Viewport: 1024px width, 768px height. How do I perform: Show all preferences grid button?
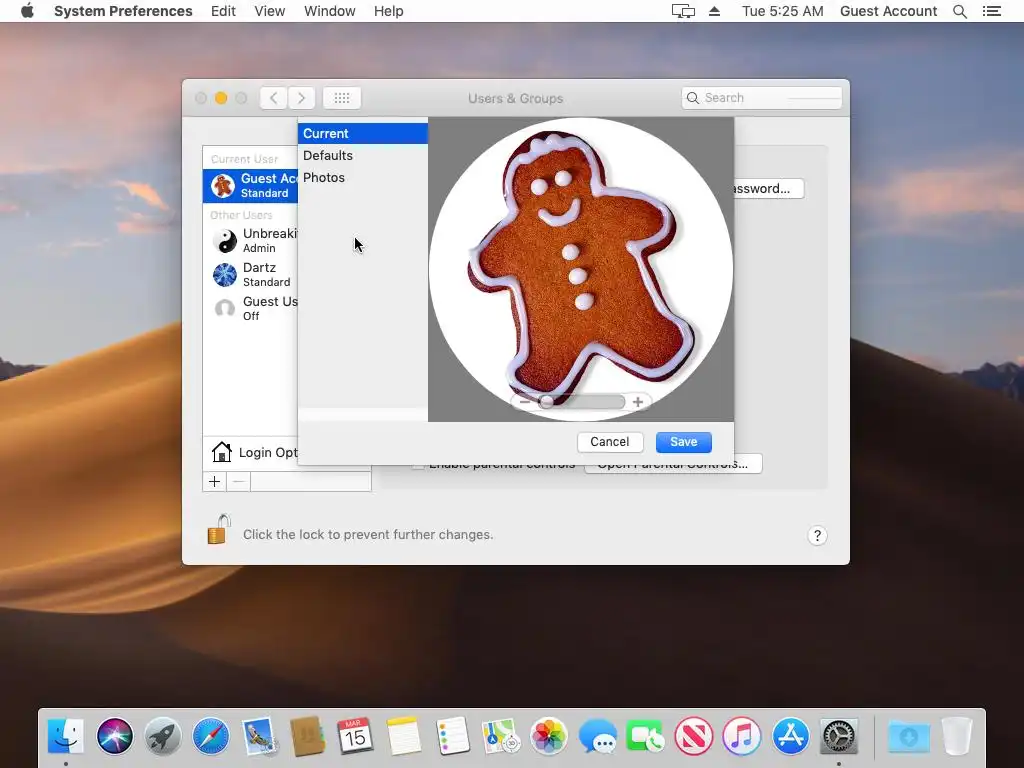pos(342,98)
